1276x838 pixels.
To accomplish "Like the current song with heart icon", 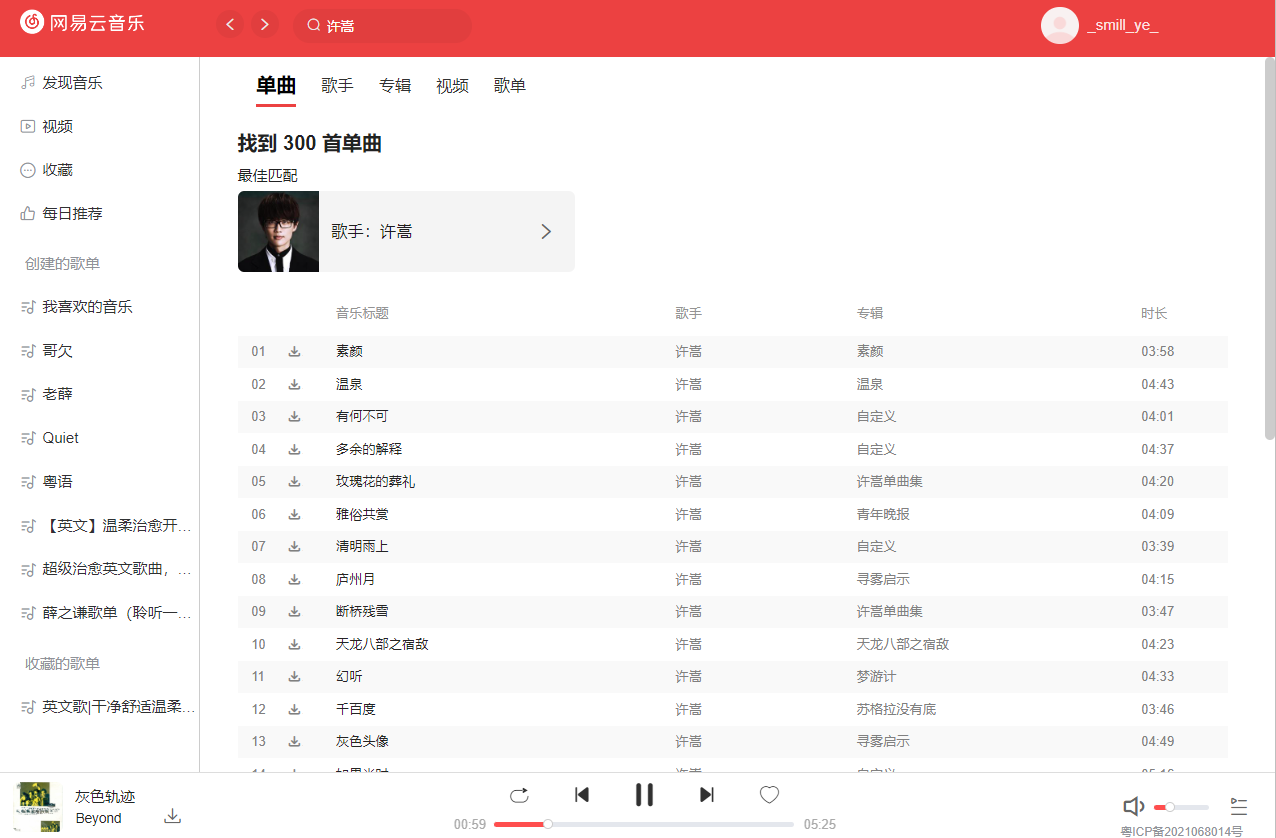I will pyautogui.click(x=769, y=795).
